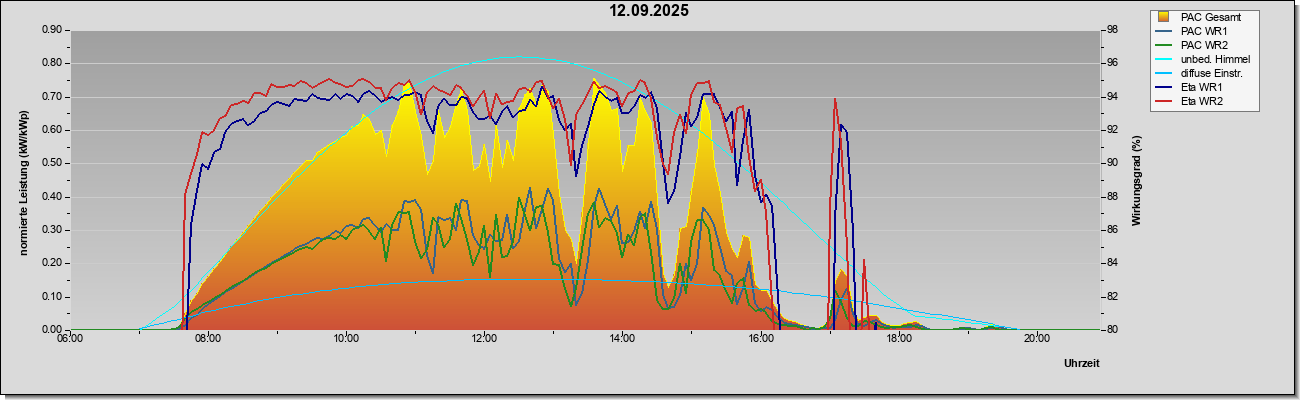Viewport: 1300px width, 400px height.
Task: Click the 12:00 time axis label
Action: tap(484, 337)
